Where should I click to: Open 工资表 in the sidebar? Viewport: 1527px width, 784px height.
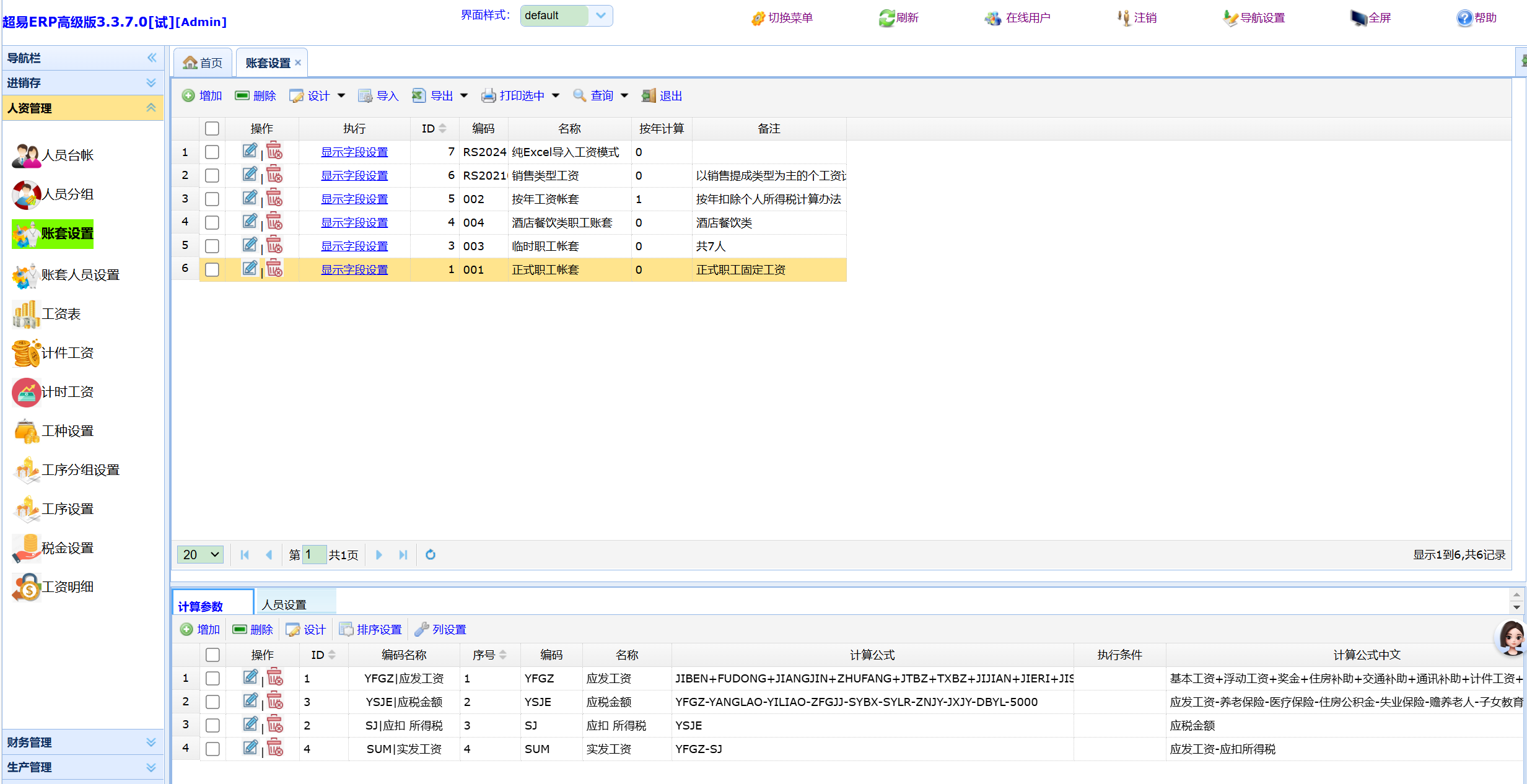(61, 314)
